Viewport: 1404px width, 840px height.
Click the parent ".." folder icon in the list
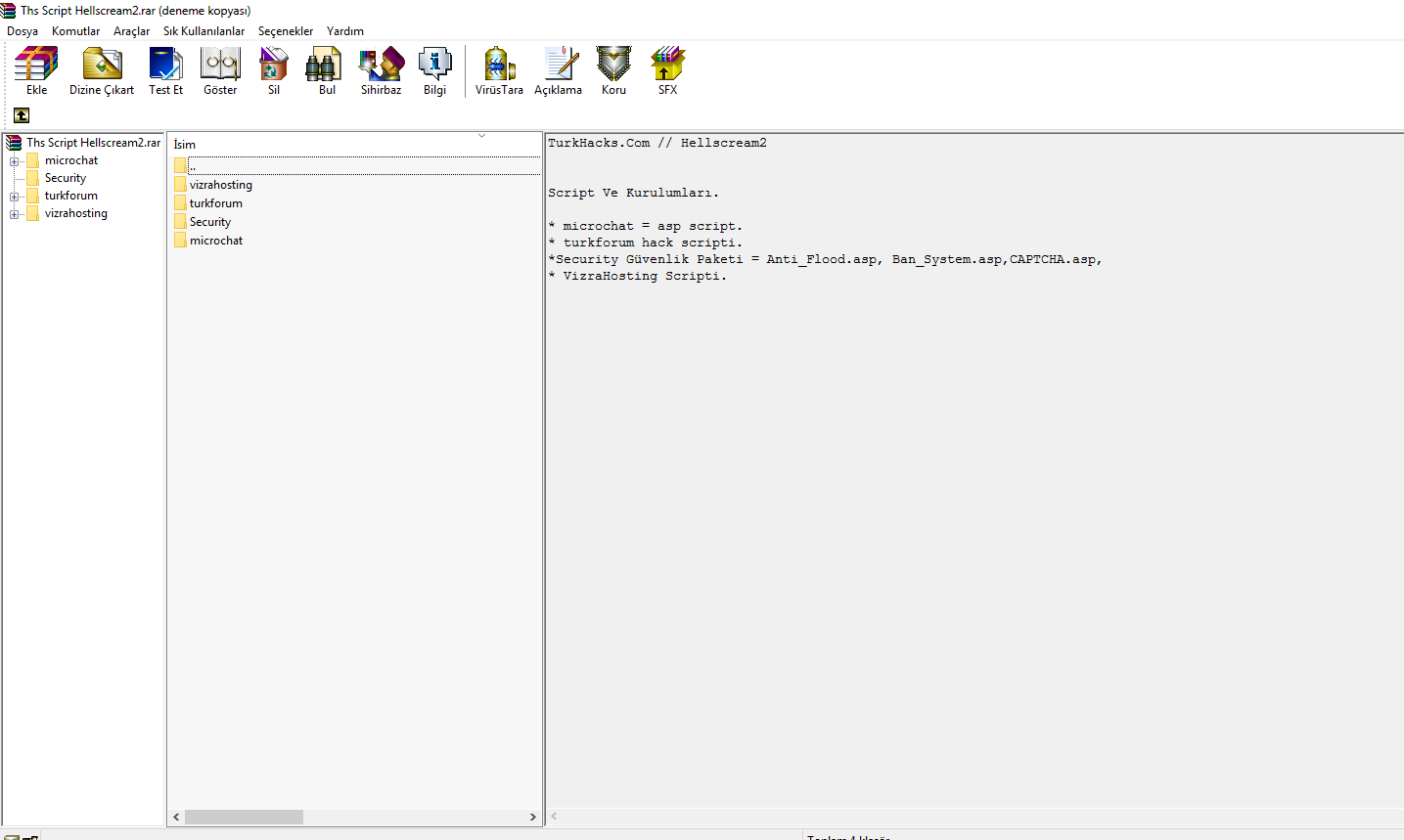[x=180, y=166]
